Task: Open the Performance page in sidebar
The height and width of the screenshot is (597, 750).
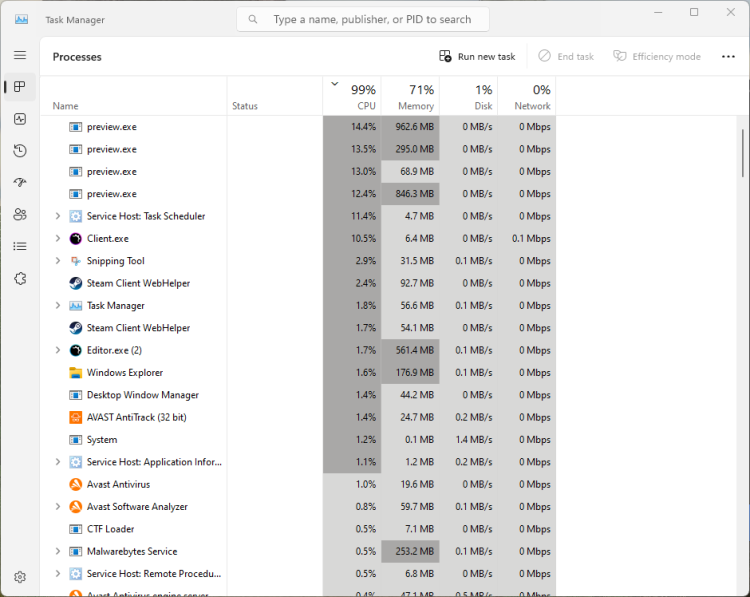Action: pos(20,119)
